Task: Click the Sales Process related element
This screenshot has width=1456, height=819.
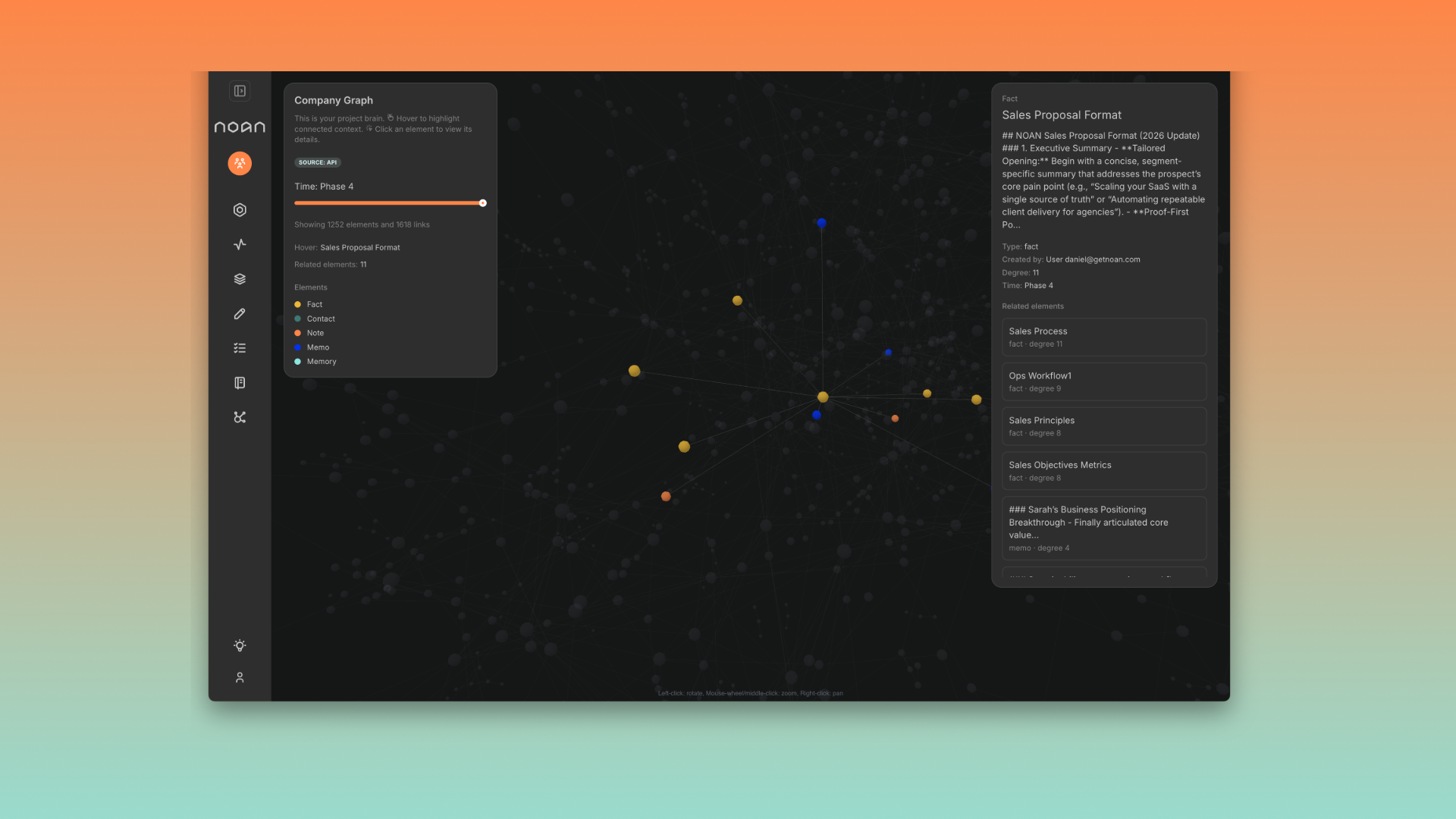Action: click(x=1103, y=337)
